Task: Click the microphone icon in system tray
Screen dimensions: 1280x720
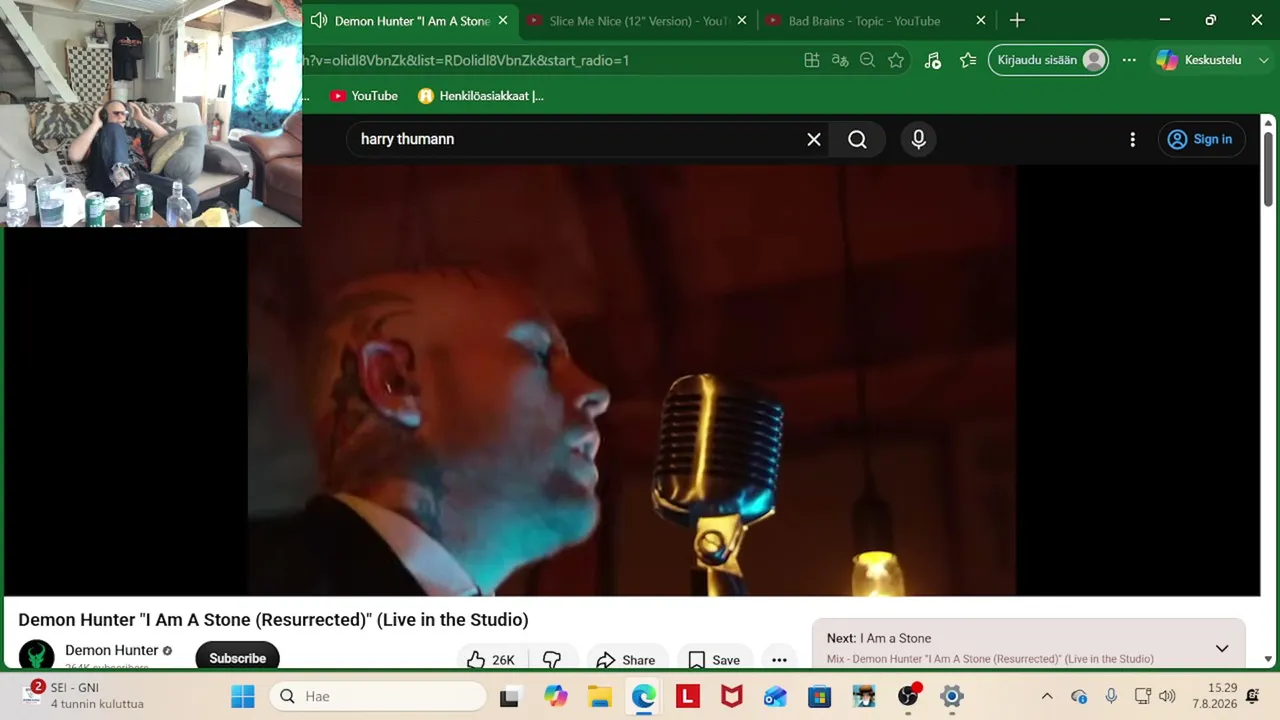Action: coord(1111,696)
